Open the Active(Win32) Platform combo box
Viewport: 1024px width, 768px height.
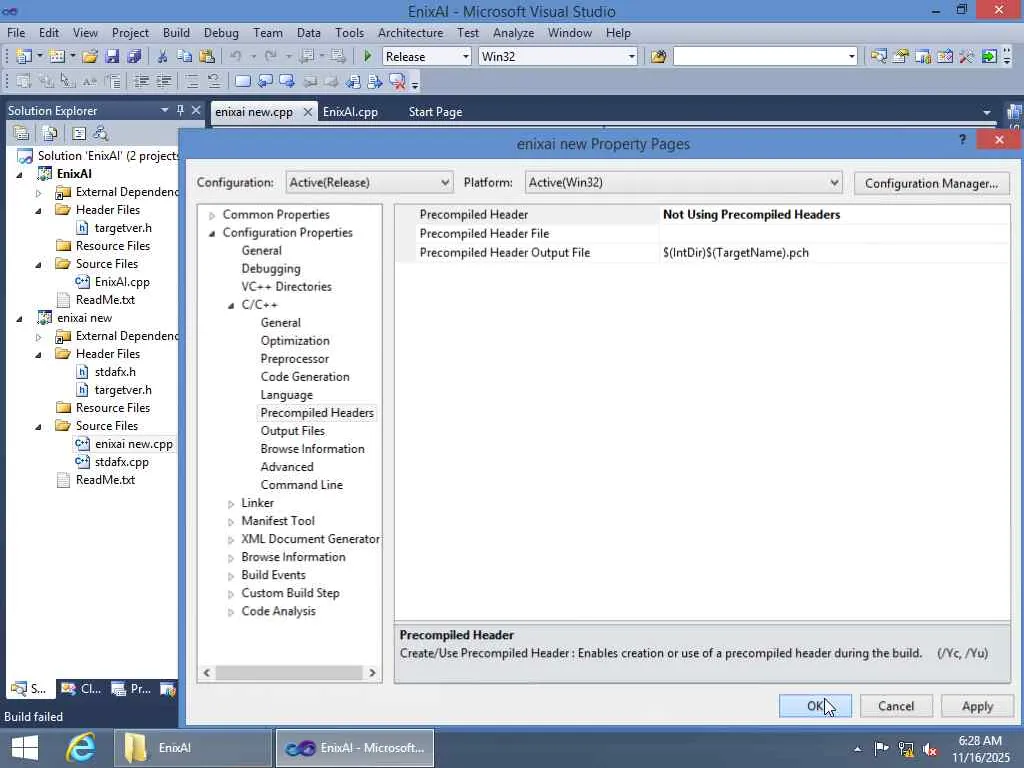tap(683, 182)
